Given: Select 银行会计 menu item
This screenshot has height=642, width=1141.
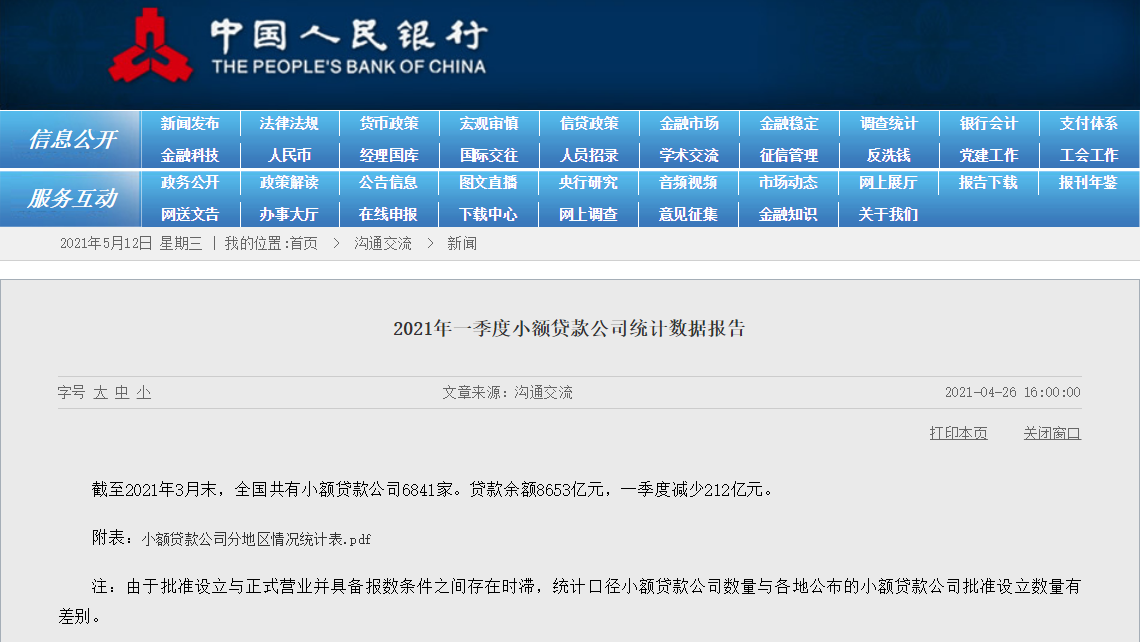Looking at the screenshot, I should (989, 124).
